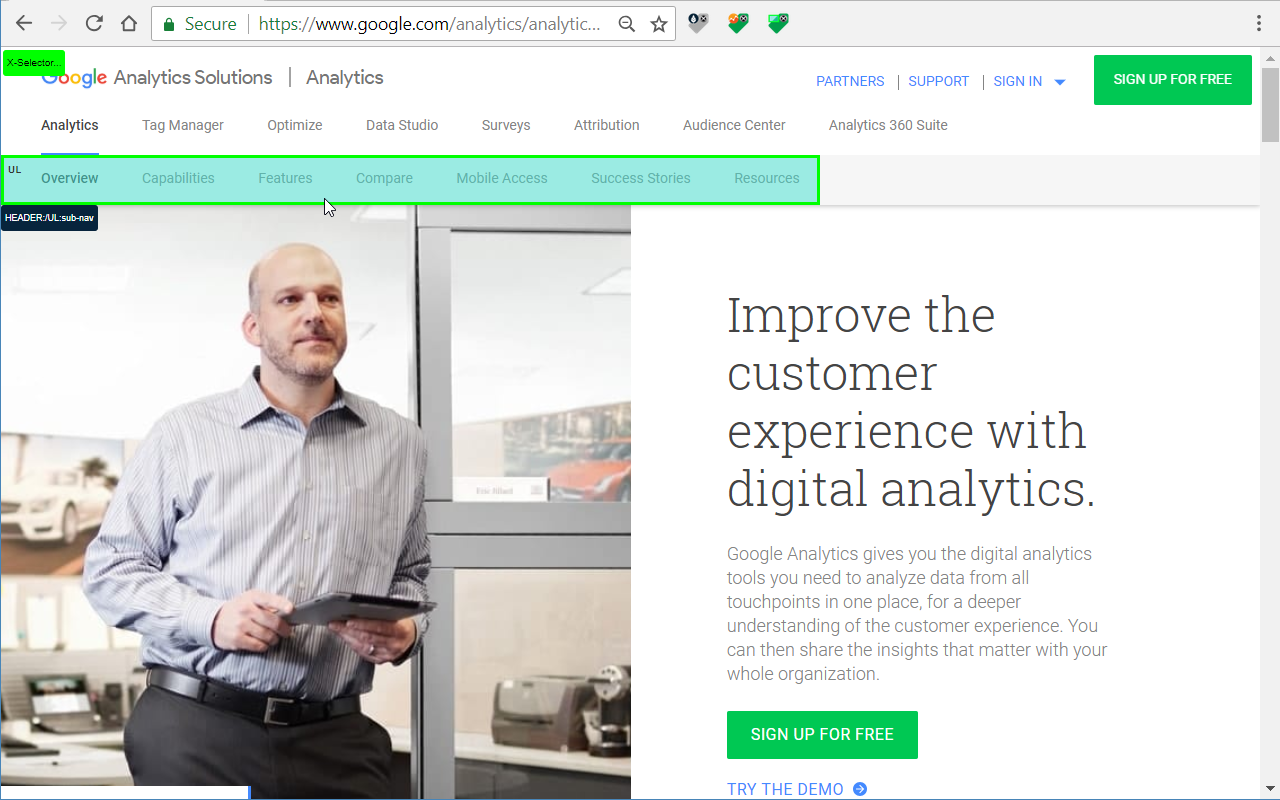The height and width of the screenshot is (800, 1280).
Task: Reload the page with the refresh icon
Action: (94, 23)
